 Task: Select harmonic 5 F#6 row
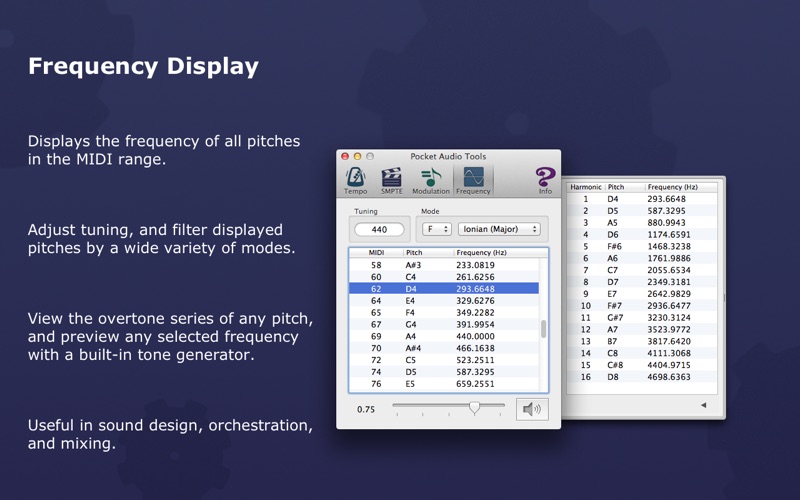coord(645,246)
